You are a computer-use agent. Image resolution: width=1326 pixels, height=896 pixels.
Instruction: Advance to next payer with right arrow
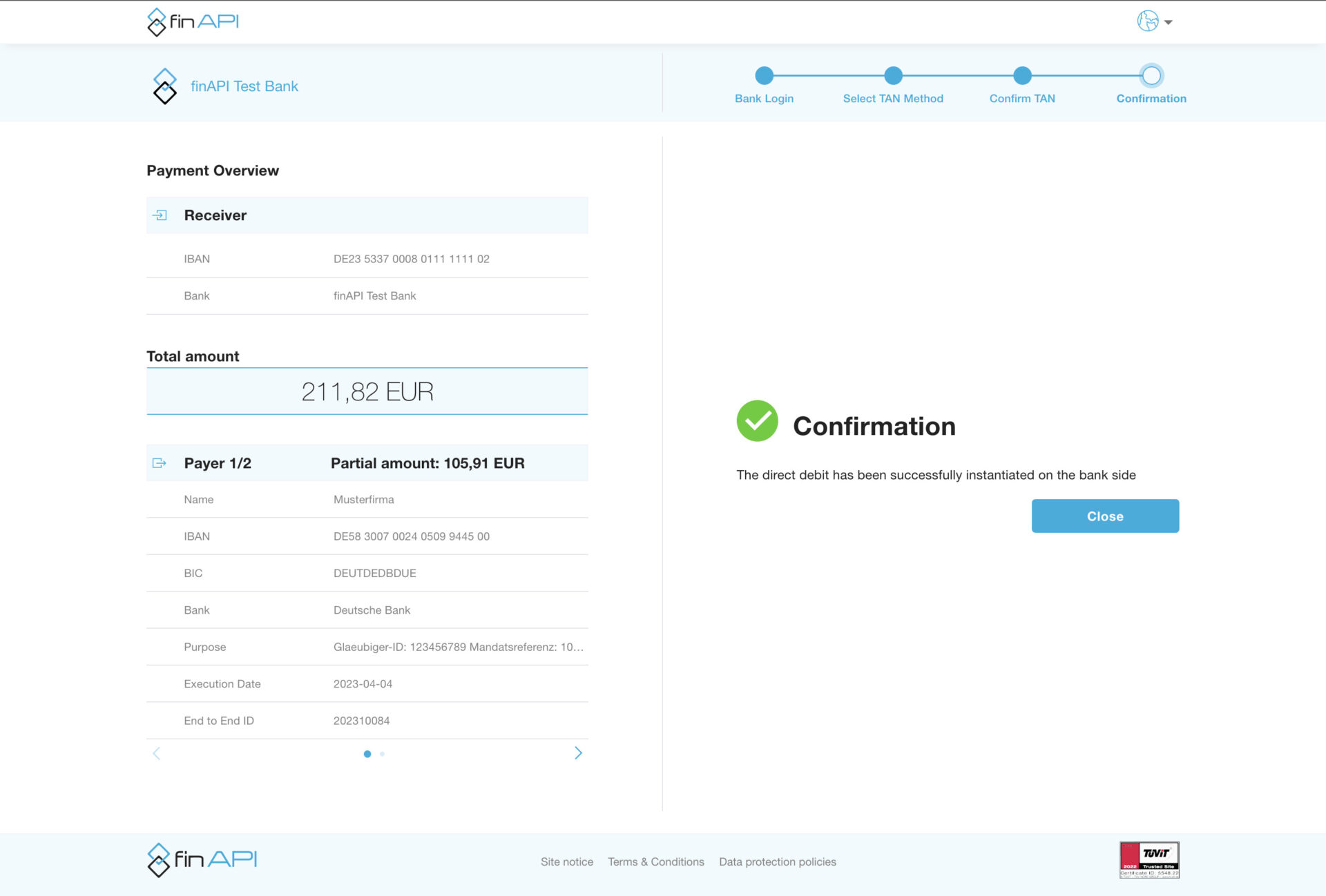579,752
